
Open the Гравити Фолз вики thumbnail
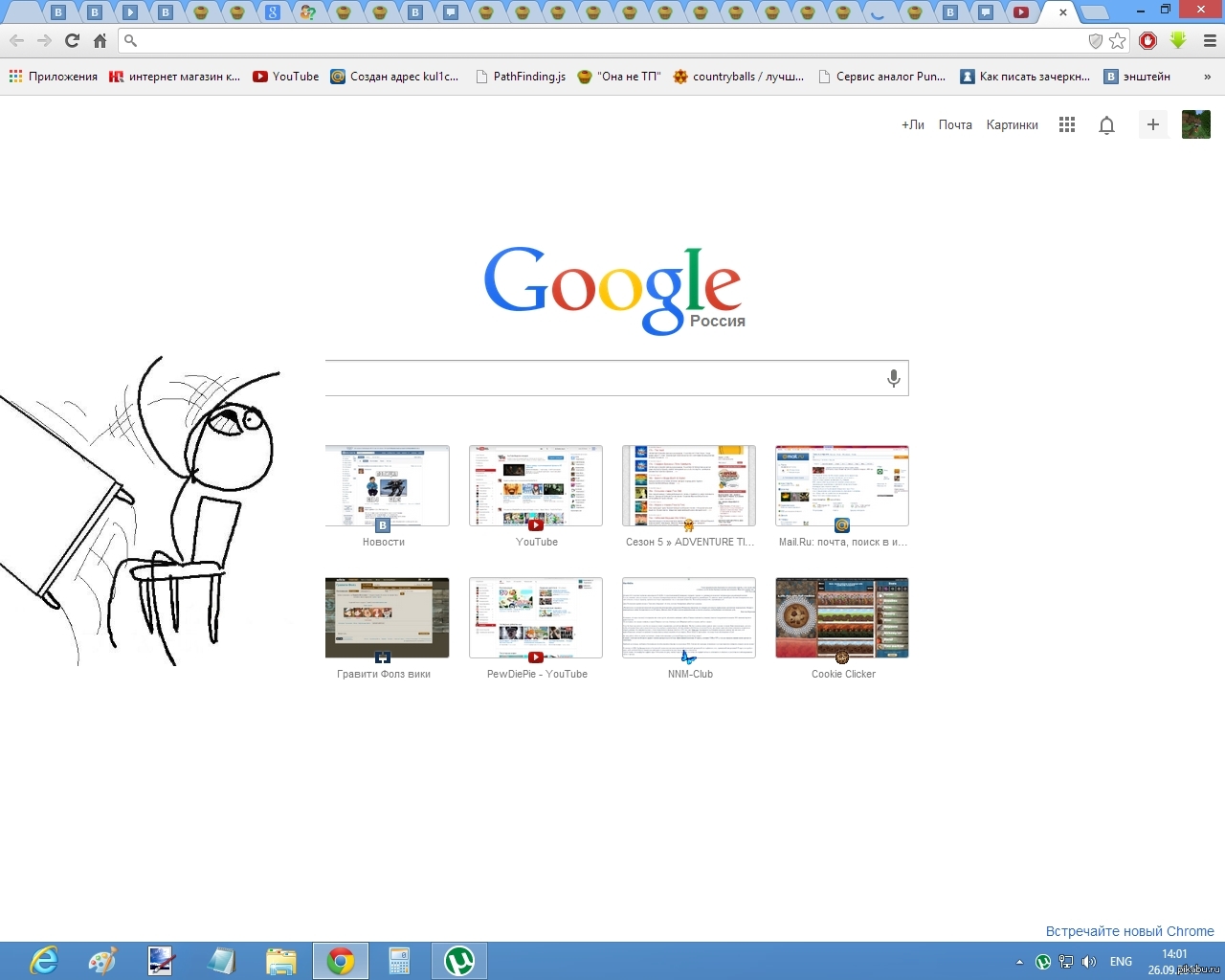click(x=387, y=618)
